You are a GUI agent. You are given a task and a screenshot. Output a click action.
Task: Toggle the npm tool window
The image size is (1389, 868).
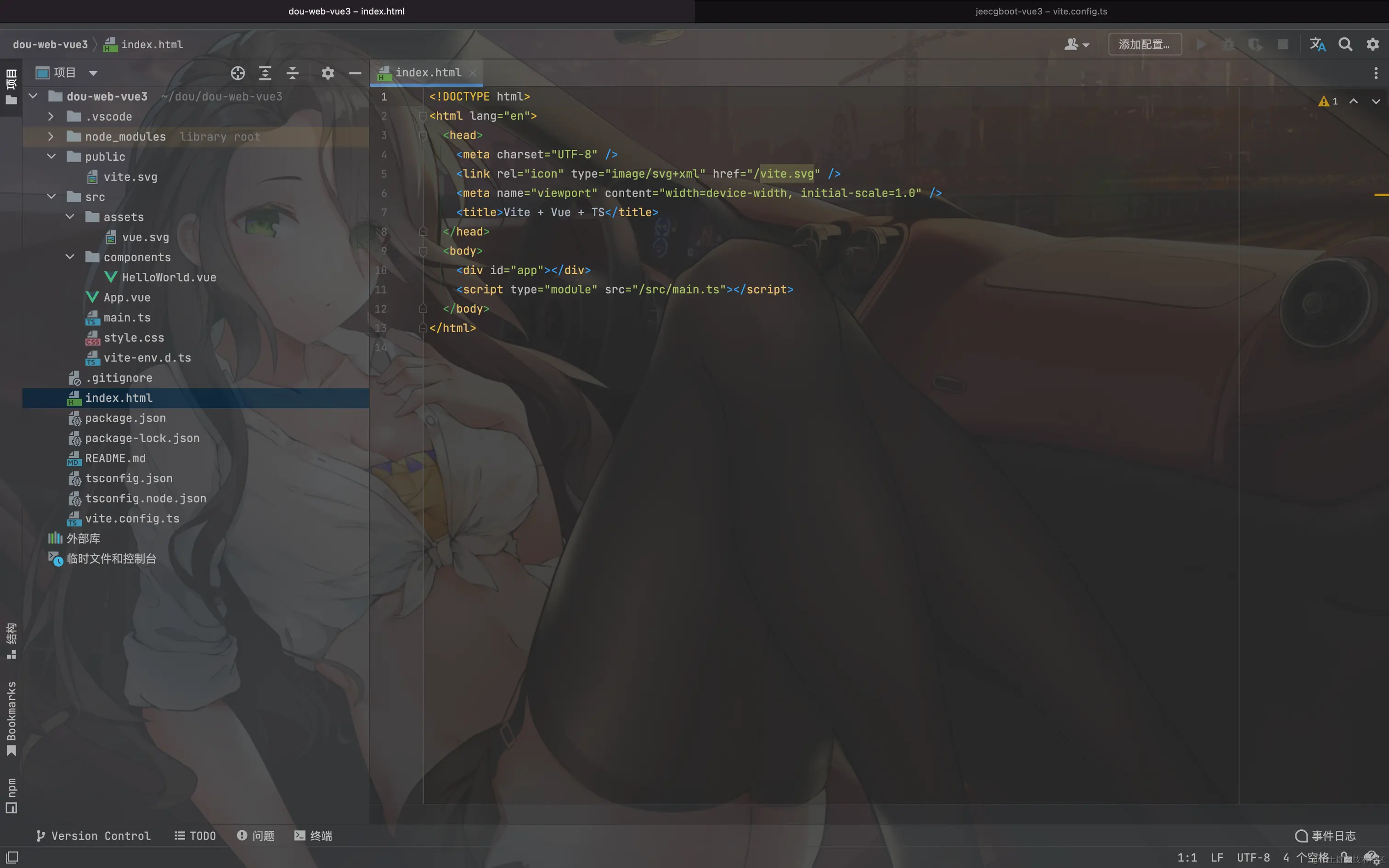11,795
